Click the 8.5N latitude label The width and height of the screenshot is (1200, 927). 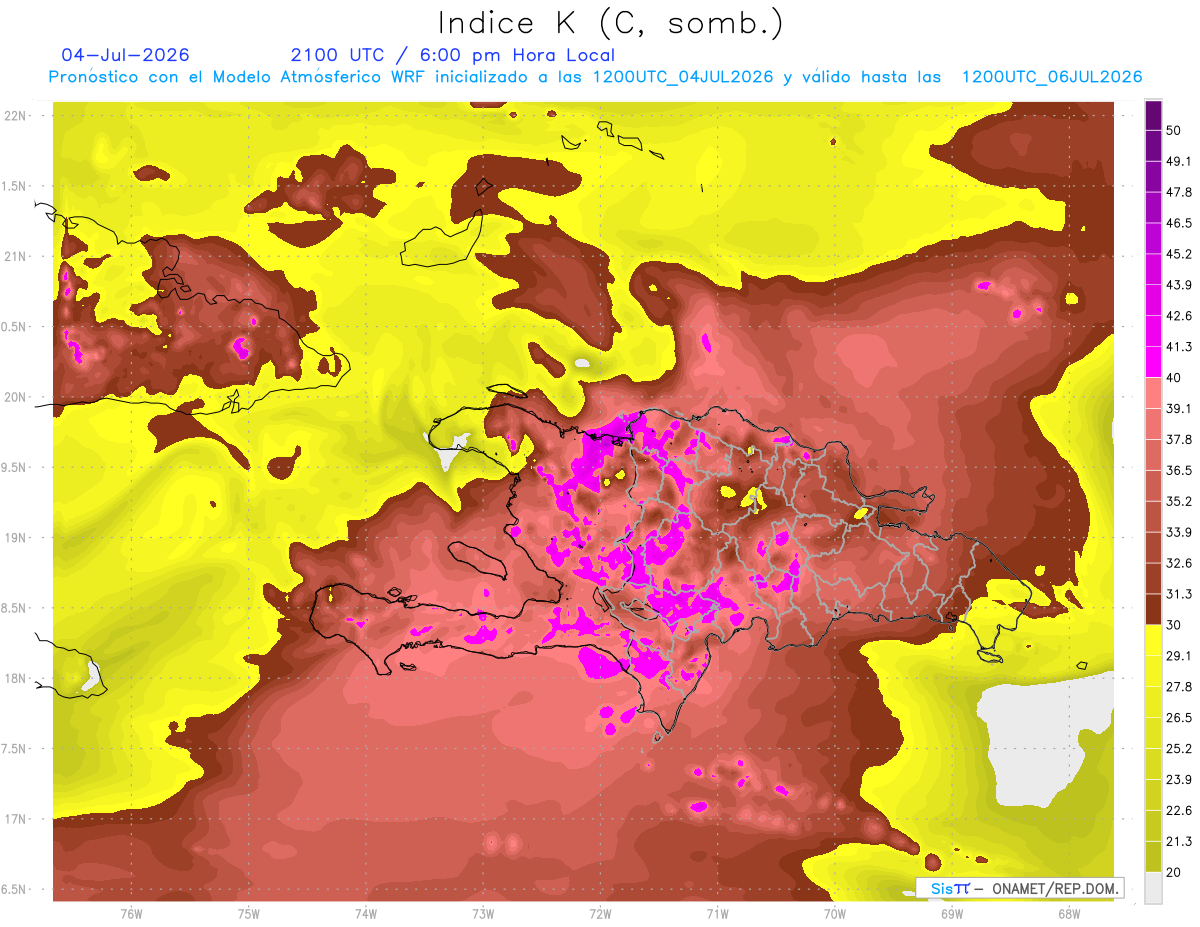14,608
